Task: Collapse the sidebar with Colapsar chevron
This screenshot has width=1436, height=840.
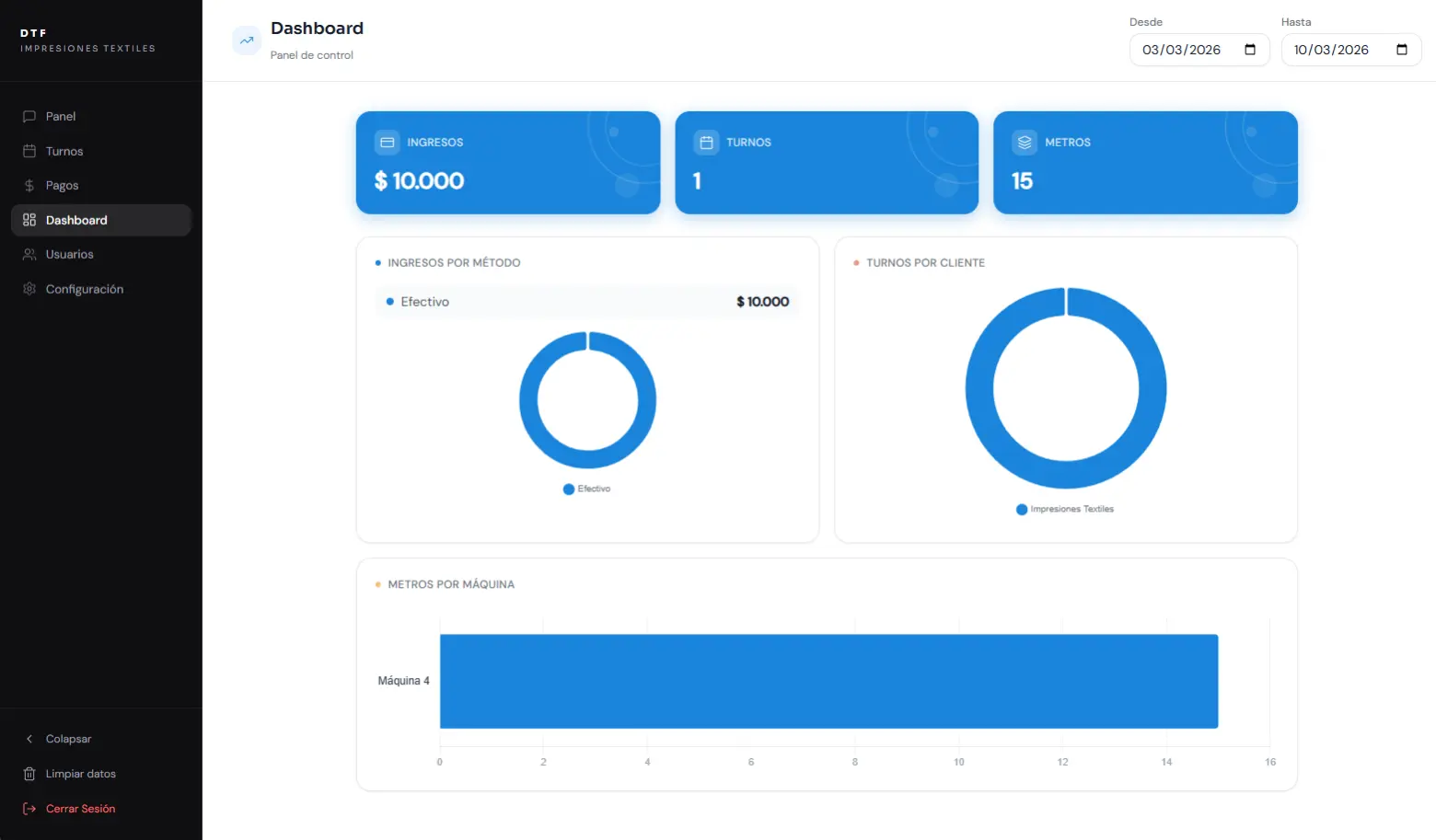Action: click(29, 739)
